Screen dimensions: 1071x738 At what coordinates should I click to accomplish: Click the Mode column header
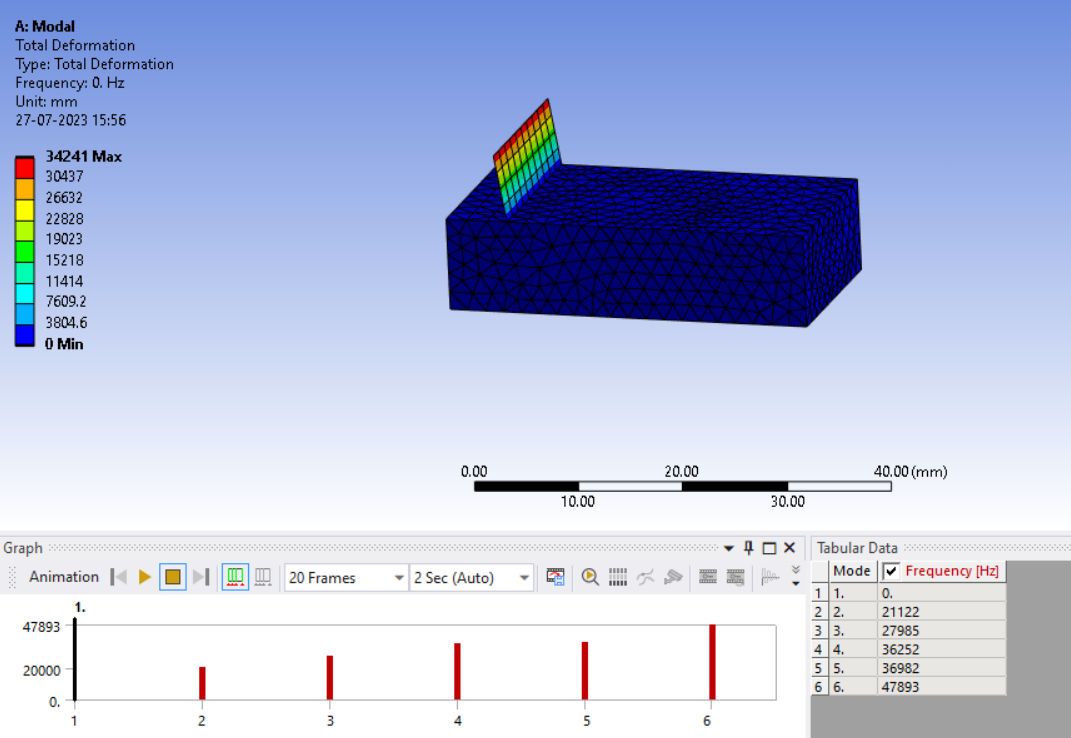point(852,571)
